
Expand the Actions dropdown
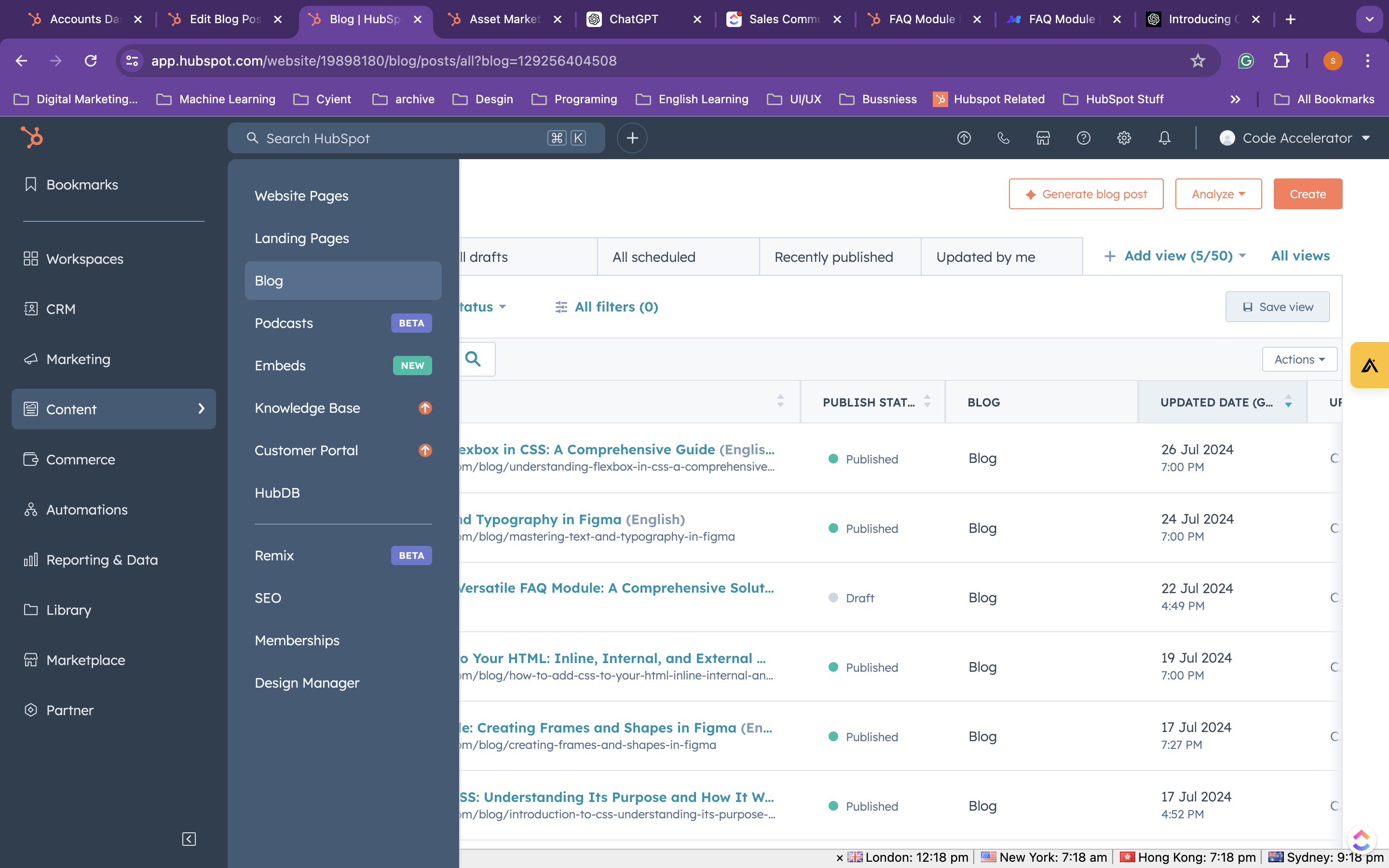[1299, 359]
